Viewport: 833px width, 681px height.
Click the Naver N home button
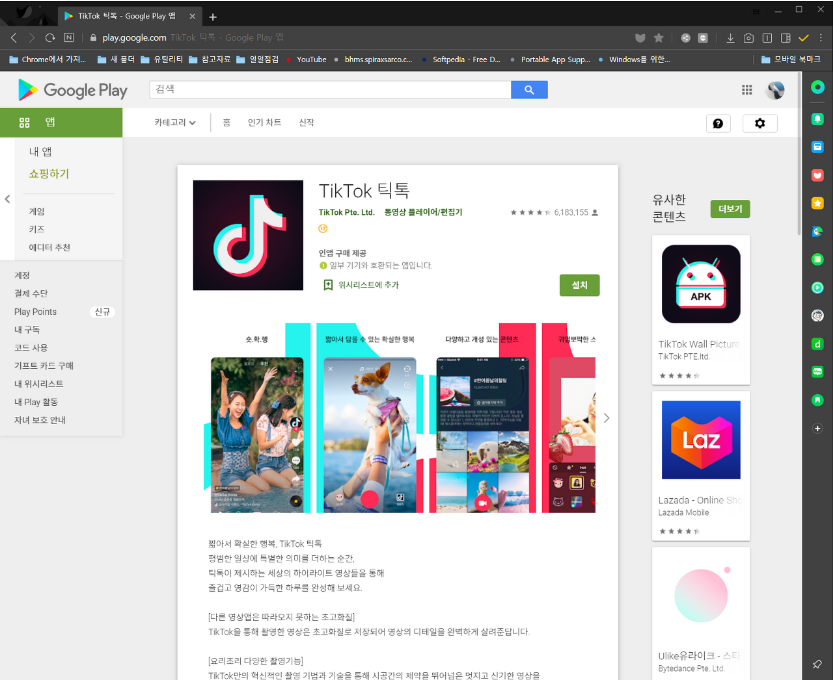tap(69, 38)
